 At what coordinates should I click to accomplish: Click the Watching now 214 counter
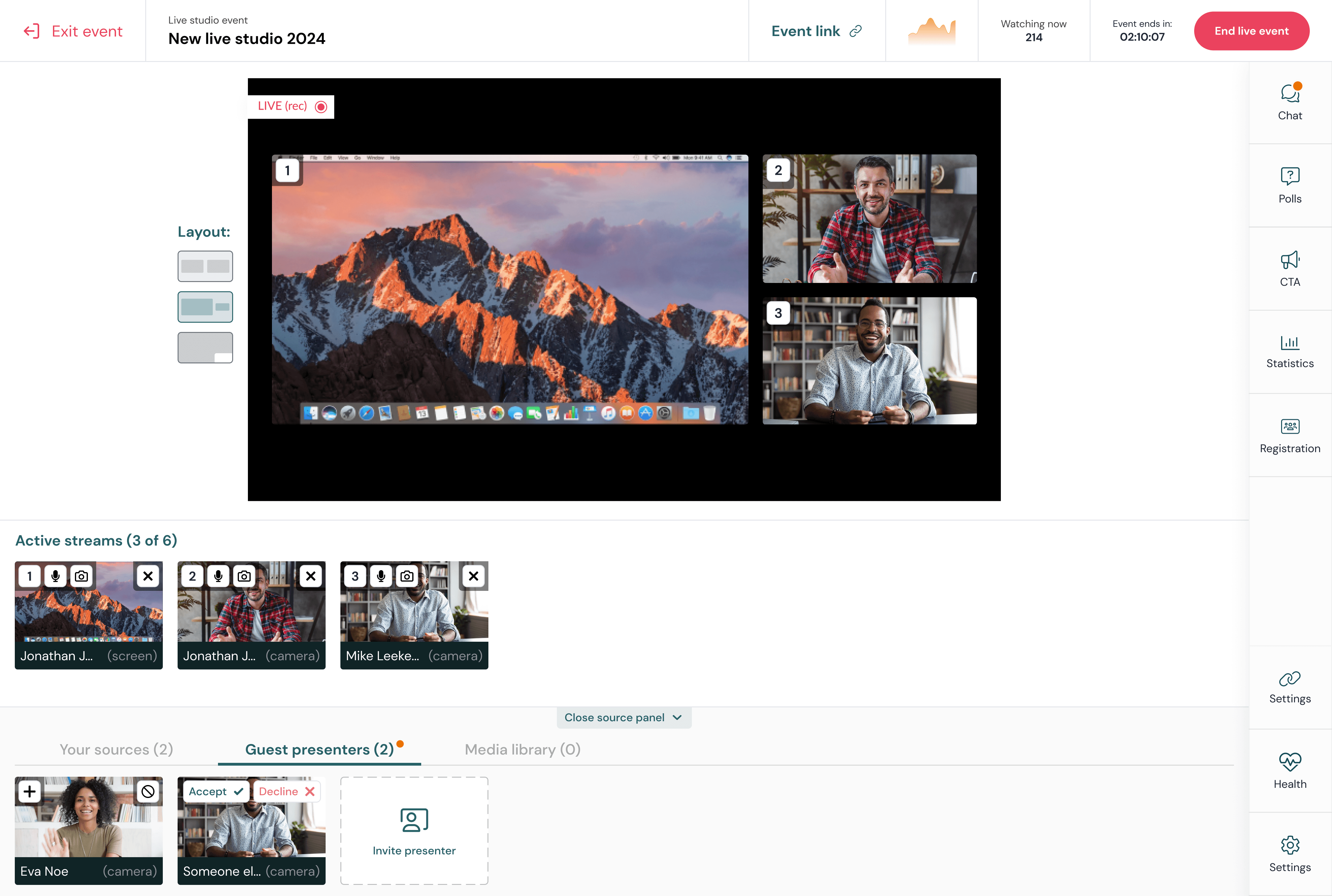1033,31
